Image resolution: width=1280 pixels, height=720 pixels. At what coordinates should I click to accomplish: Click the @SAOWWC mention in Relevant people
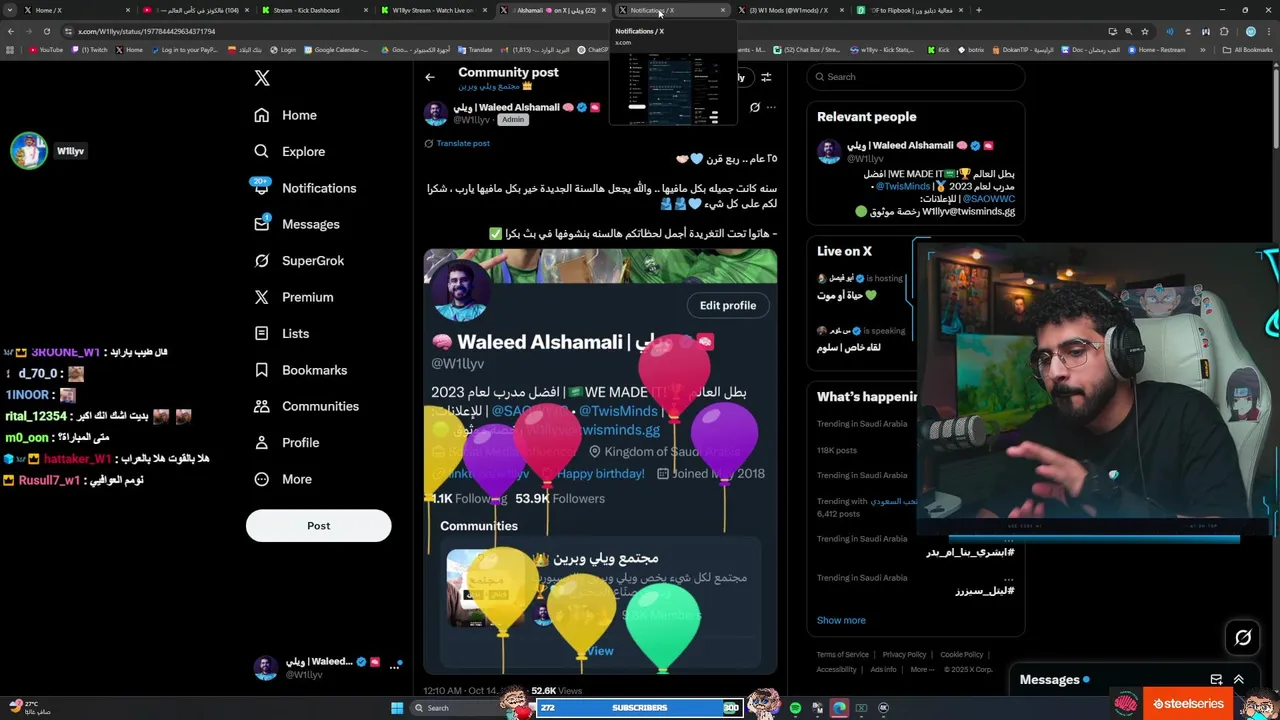coord(991,199)
